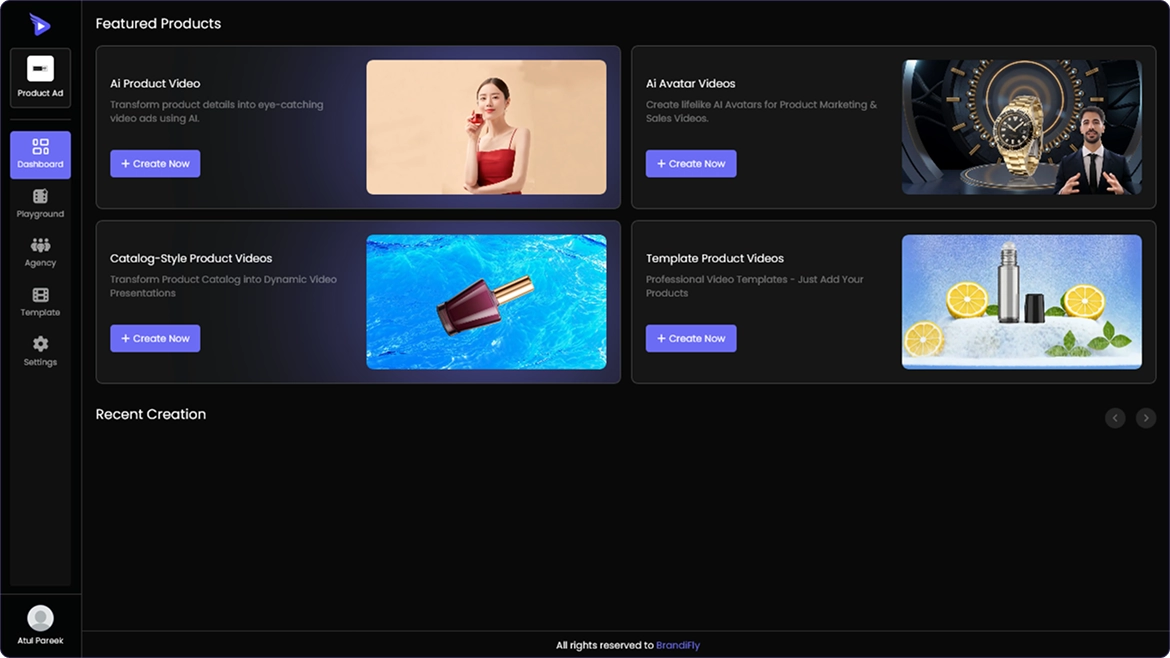Click the Atul Pareek profile avatar
Image resolution: width=1170 pixels, height=658 pixels.
pos(40,618)
